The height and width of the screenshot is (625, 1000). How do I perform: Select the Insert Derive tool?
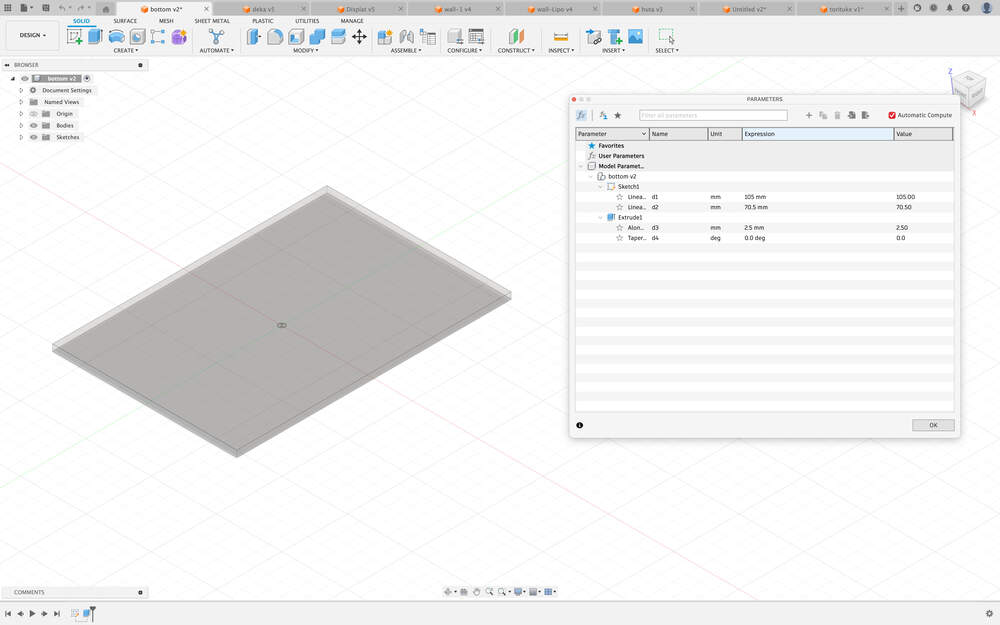(593, 37)
